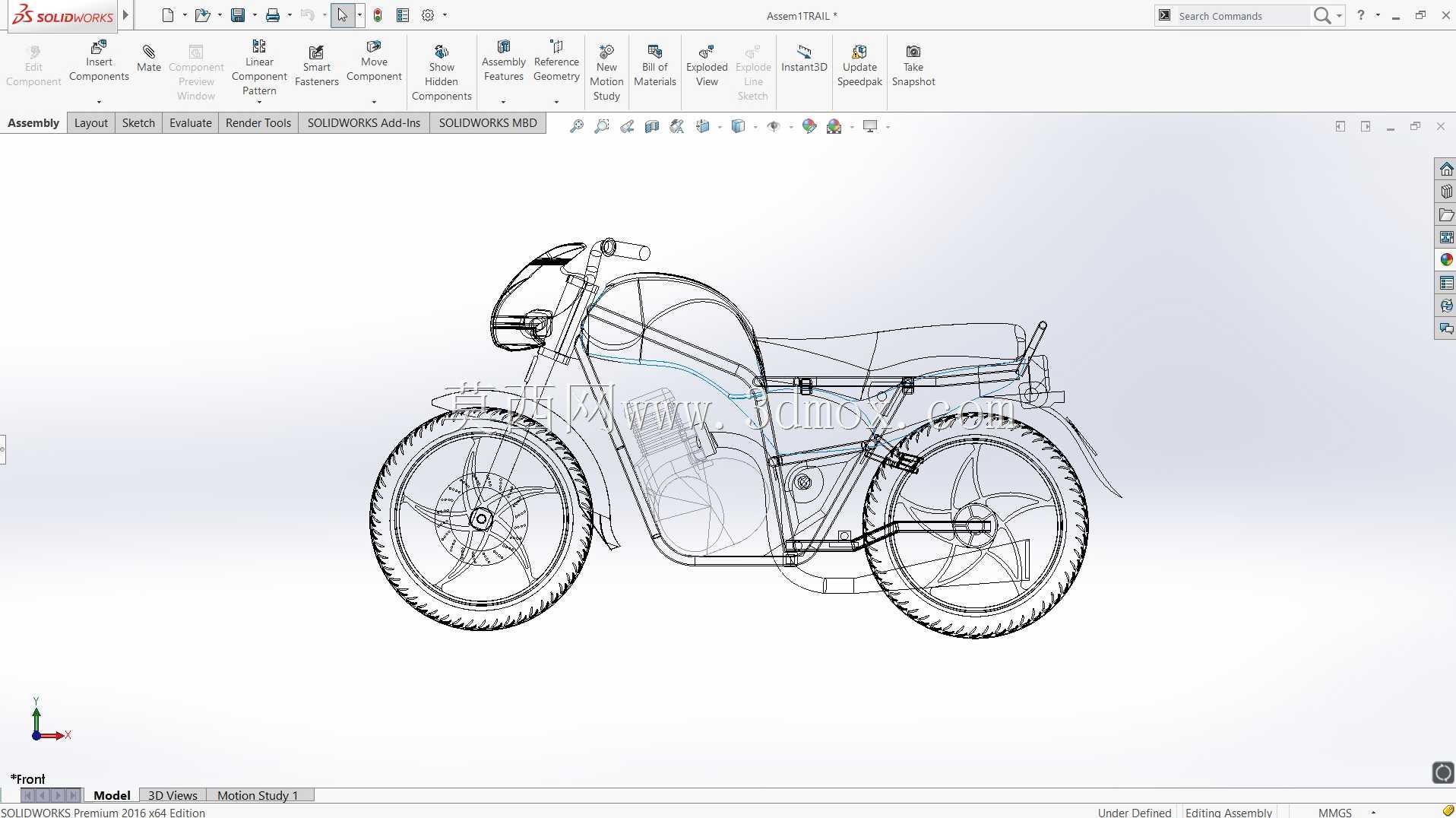This screenshot has height=818, width=1456.
Task: Open View Palette icon in task pane
Action: coord(1446,237)
